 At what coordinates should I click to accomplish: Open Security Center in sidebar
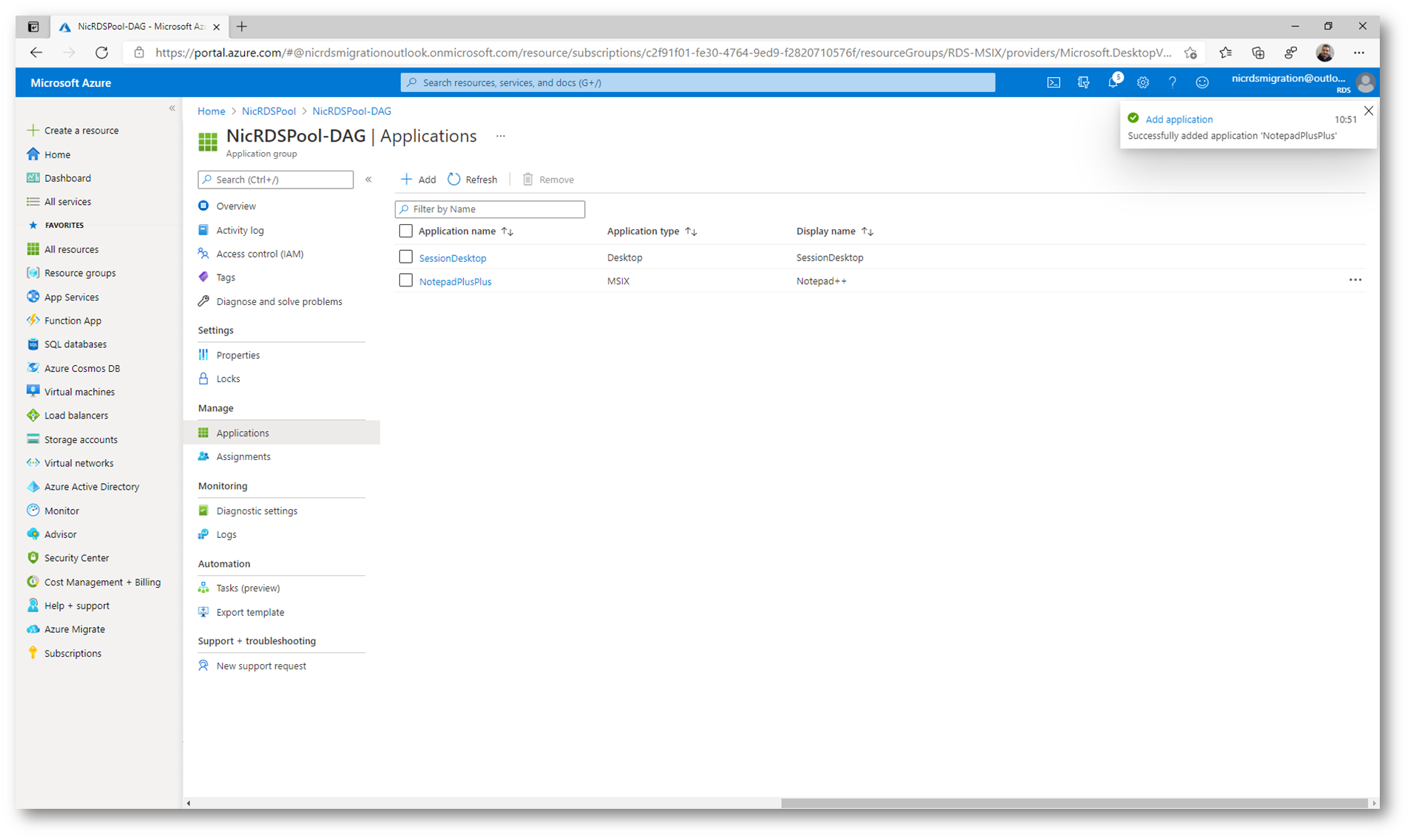click(x=76, y=558)
